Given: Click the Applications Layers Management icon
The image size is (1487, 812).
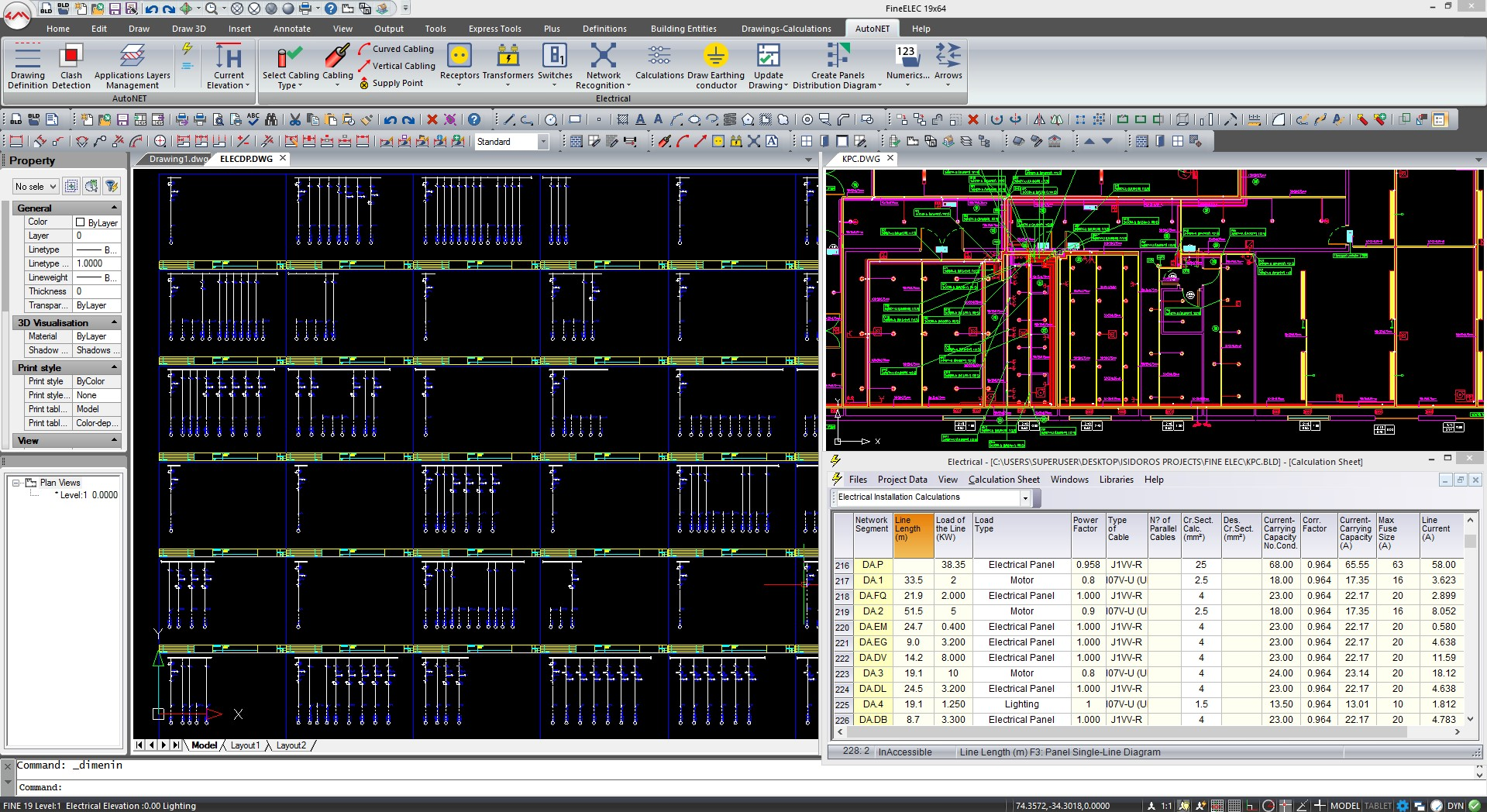Looking at the screenshot, I should 132,57.
